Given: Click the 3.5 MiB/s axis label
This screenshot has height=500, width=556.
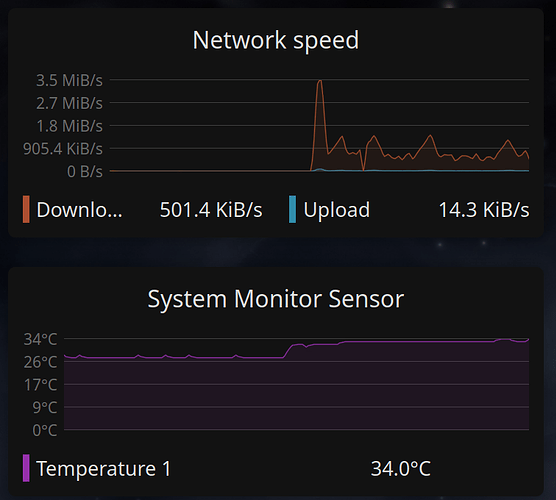Looking at the screenshot, I should coord(70,80).
